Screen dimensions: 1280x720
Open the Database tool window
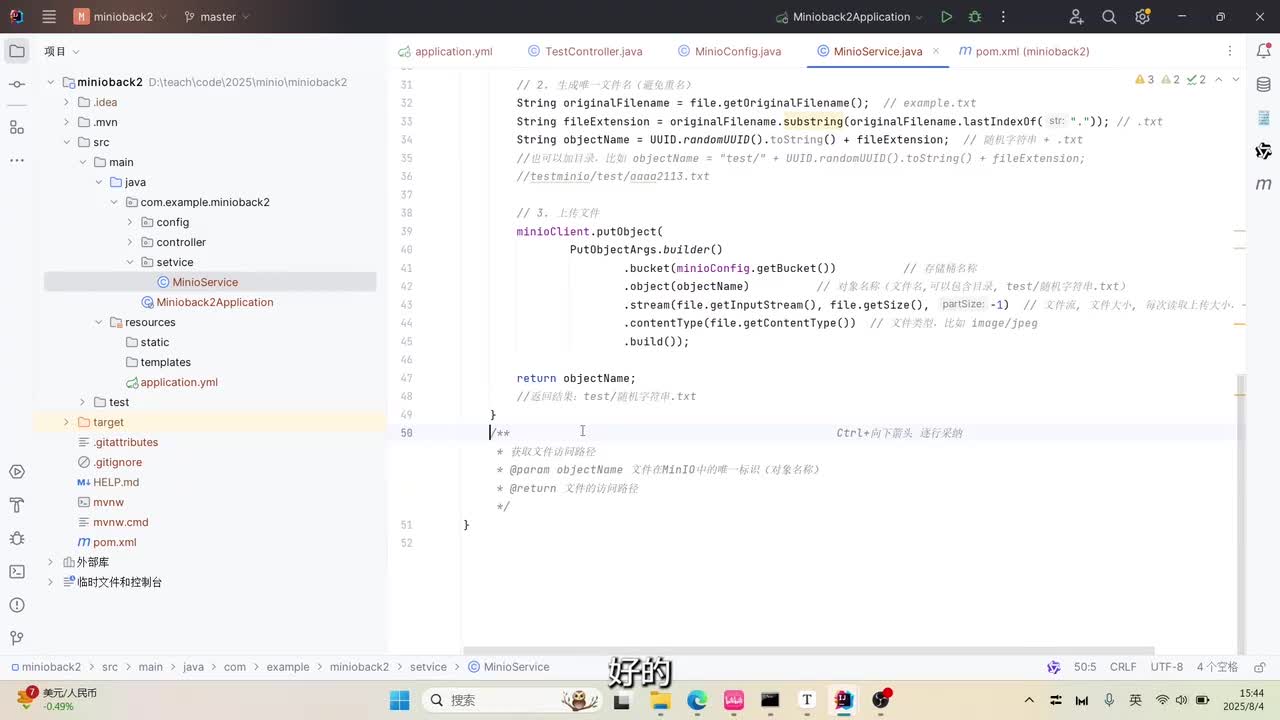pos(1264,85)
